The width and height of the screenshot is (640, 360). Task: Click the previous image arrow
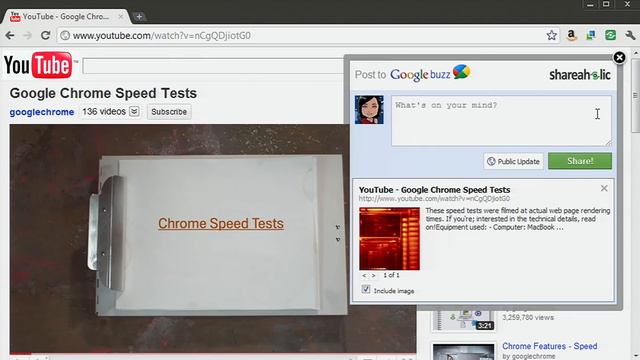tap(364, 276)
